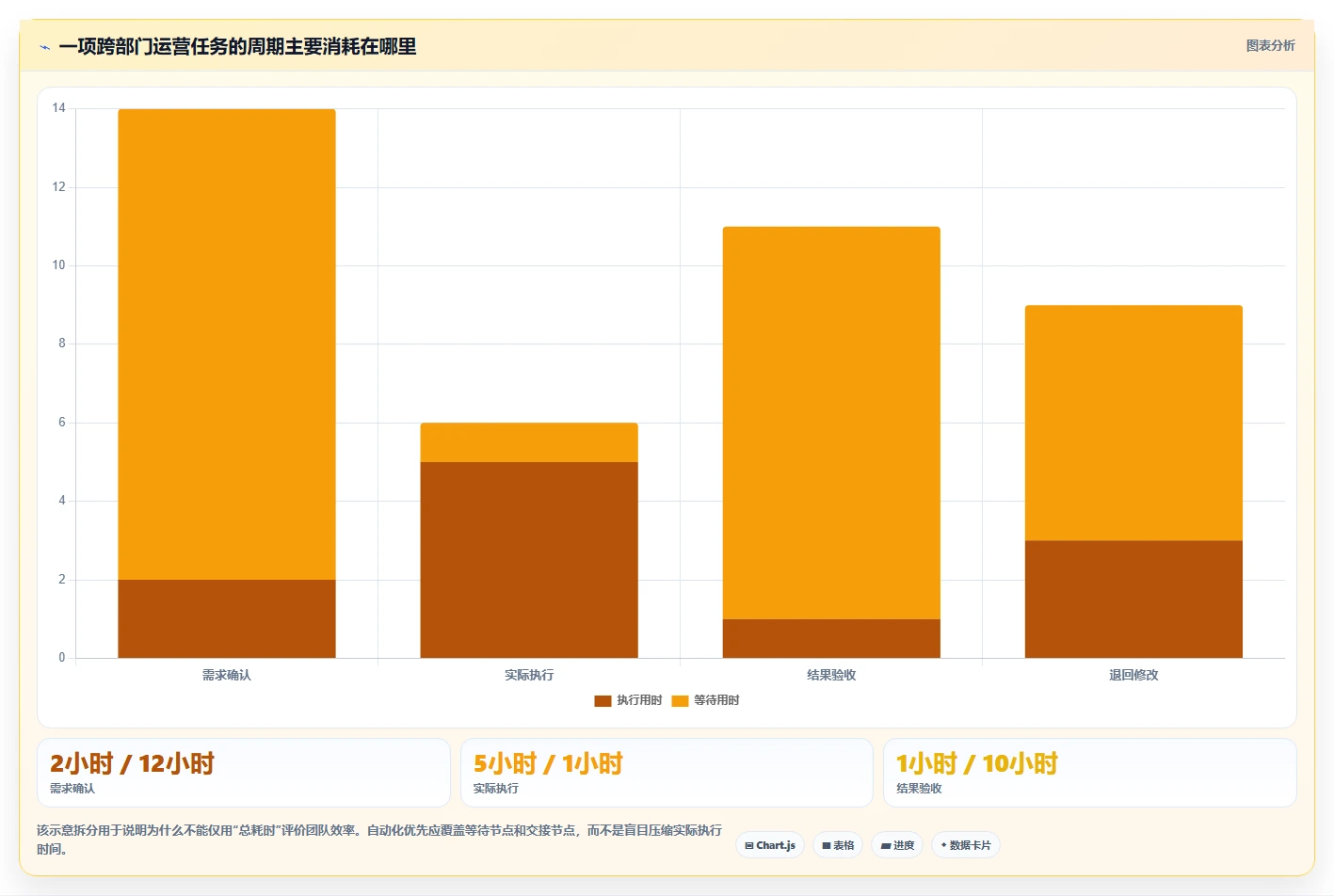
Task: Select the 数据卡片 chip
Action: [x=966, y=845]
